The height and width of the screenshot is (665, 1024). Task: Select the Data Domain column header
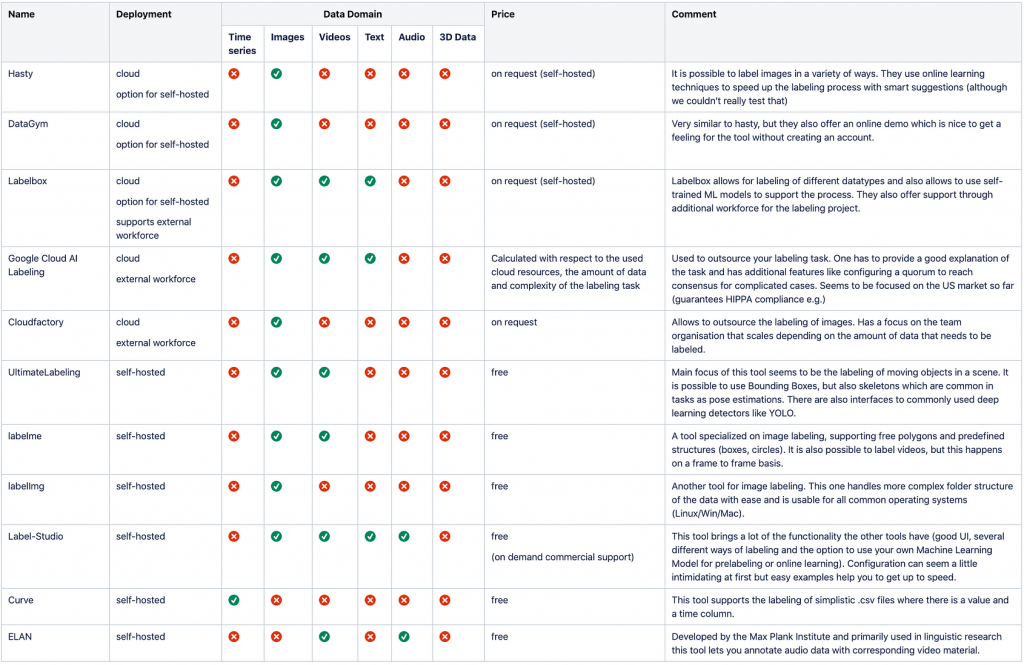[x=353, y=14]
